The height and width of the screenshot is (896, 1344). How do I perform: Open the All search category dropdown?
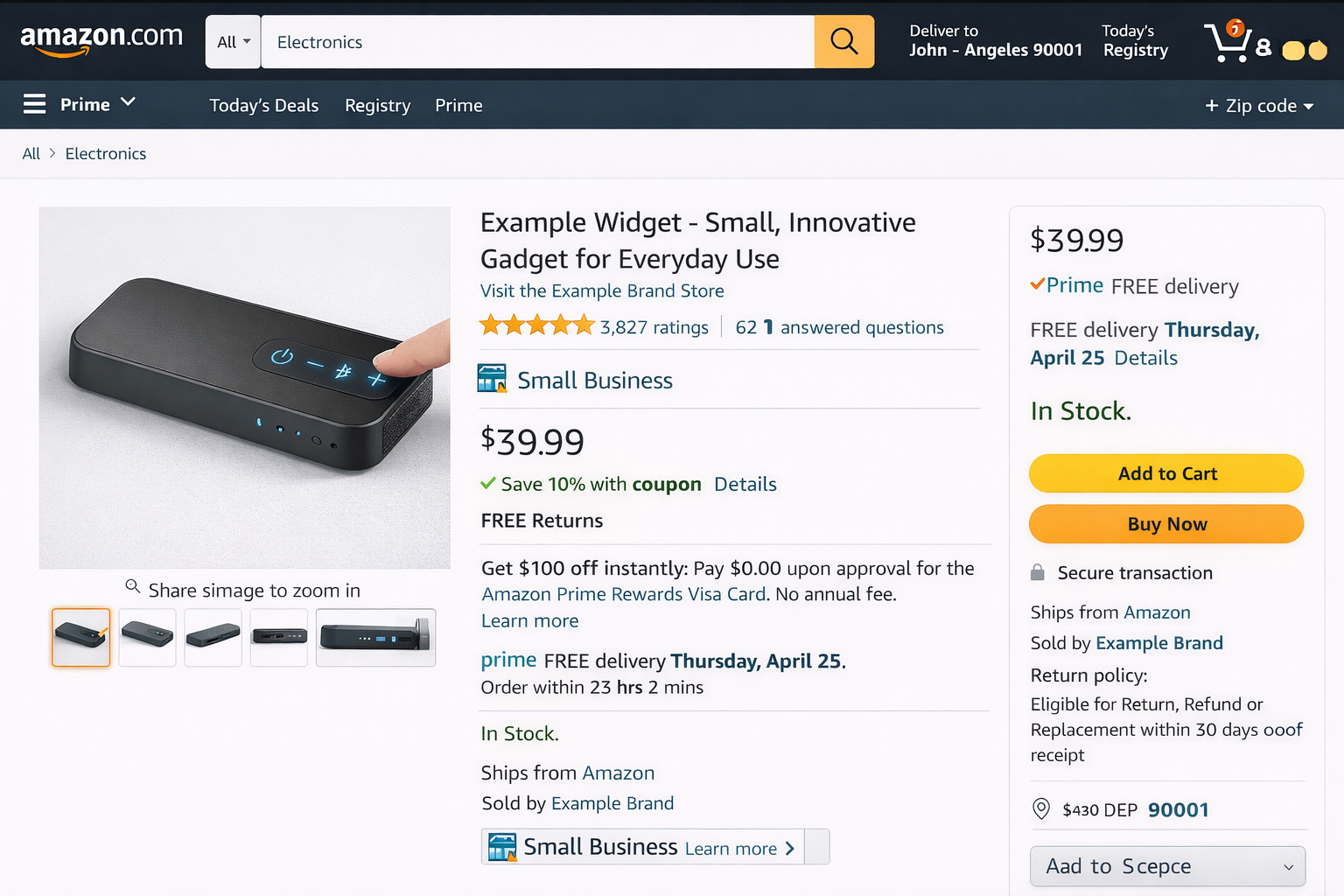[x=233, y=41]
